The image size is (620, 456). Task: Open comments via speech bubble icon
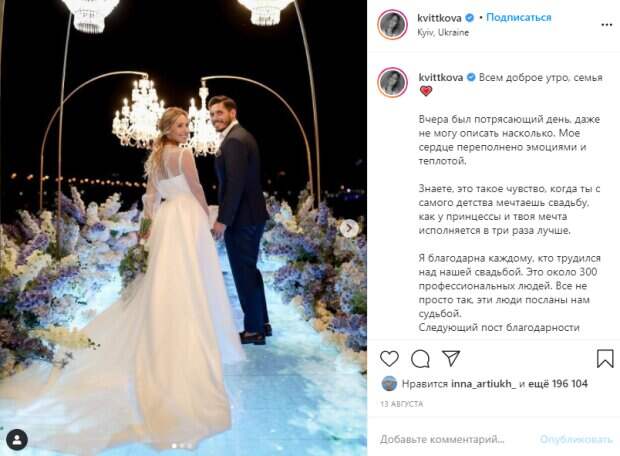[420, 359]
